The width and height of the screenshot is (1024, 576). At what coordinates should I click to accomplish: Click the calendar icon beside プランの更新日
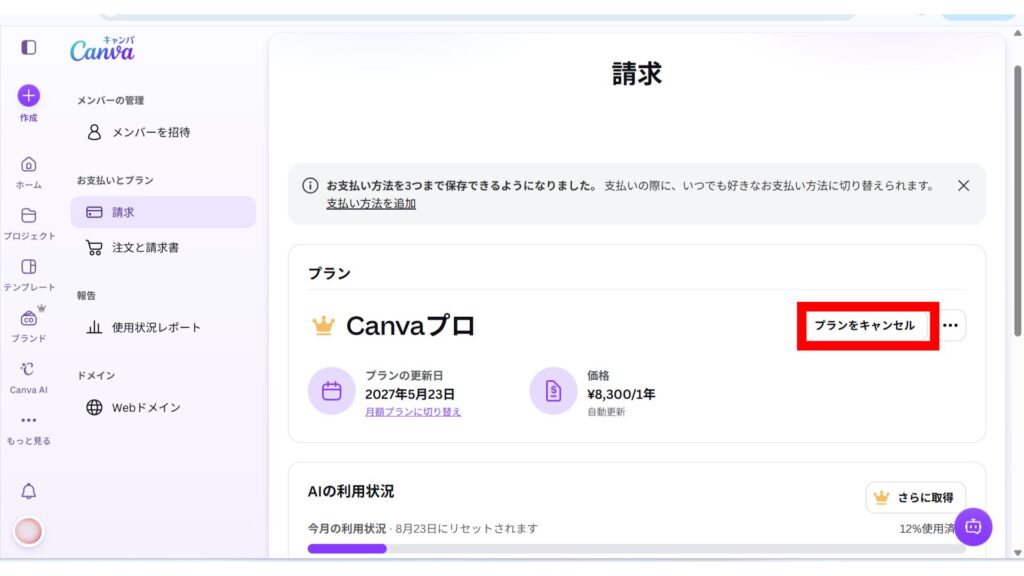332,391
